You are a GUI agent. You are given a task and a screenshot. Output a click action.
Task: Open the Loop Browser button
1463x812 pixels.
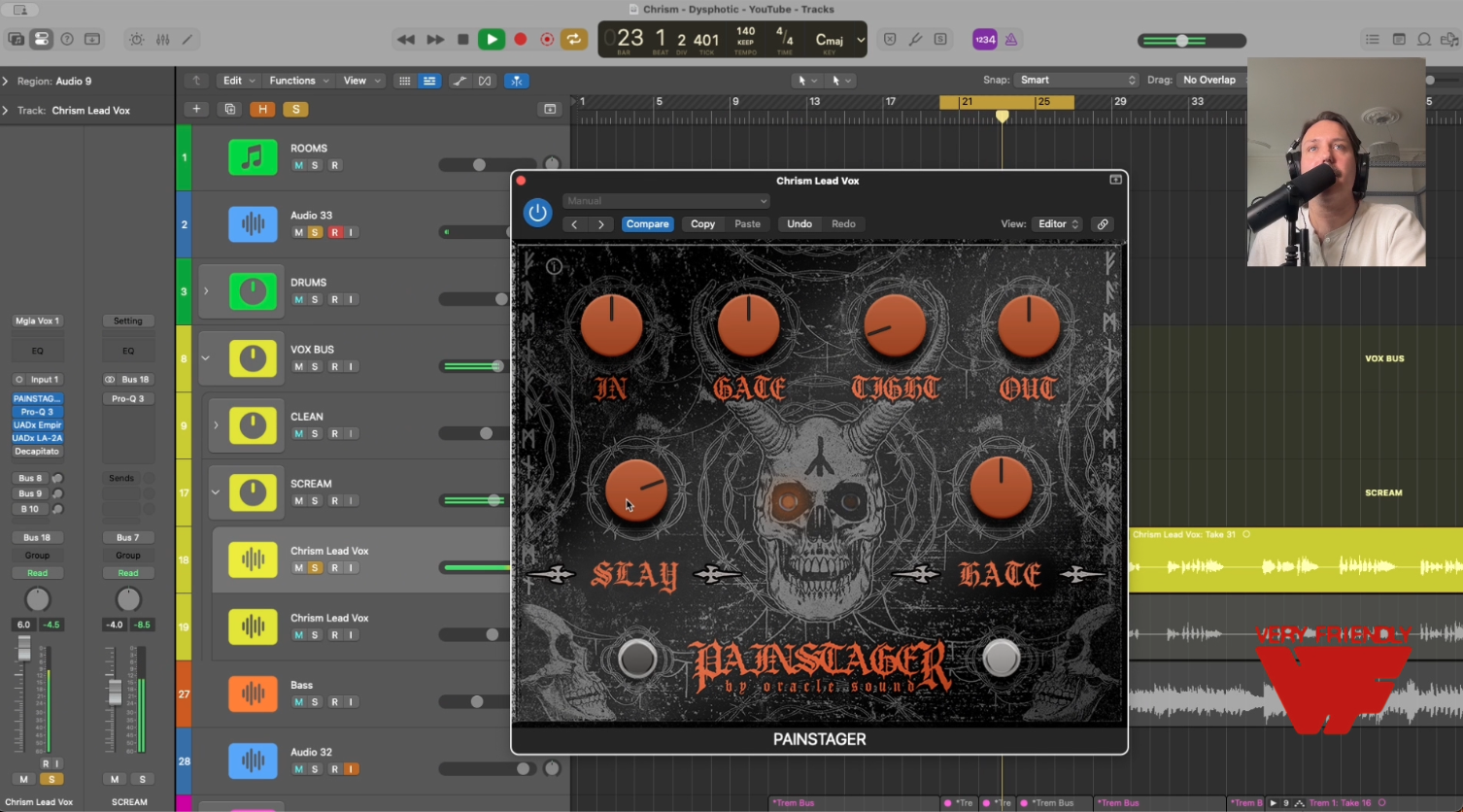(x=1424, y=40)
